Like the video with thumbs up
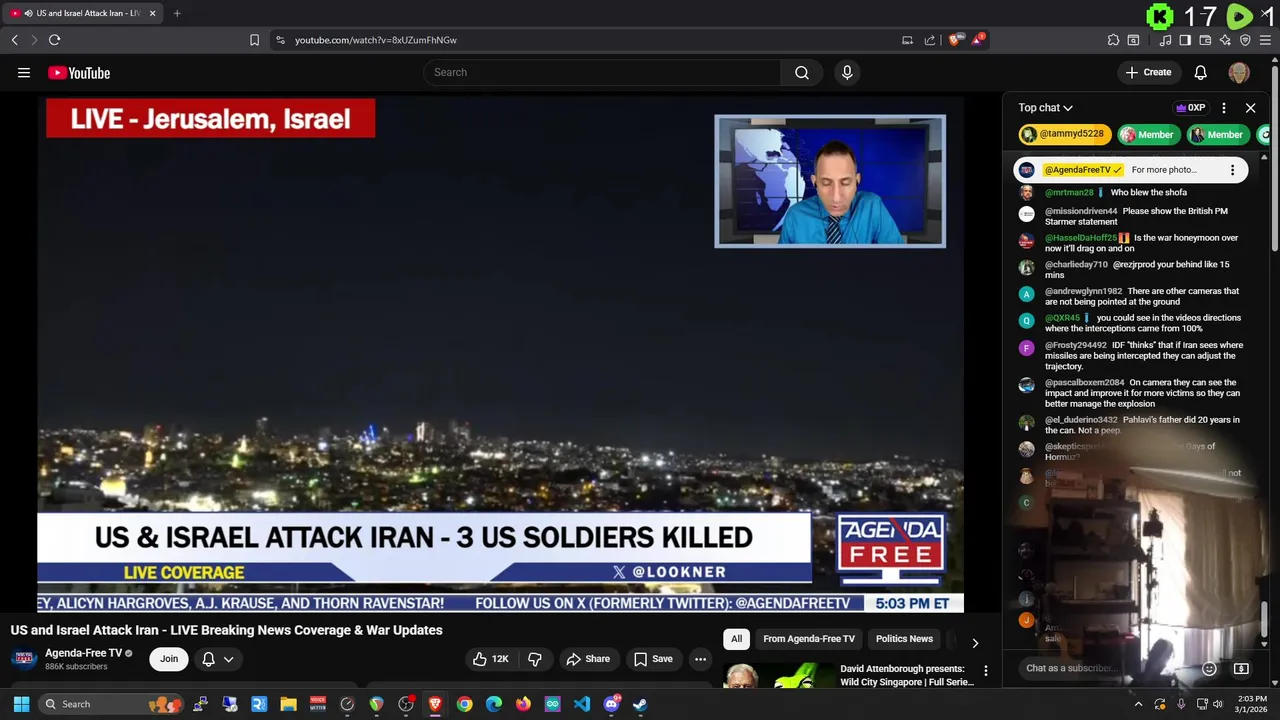Screen dimensions: 1280x720 pyautogui.click(x=491, y=659)
